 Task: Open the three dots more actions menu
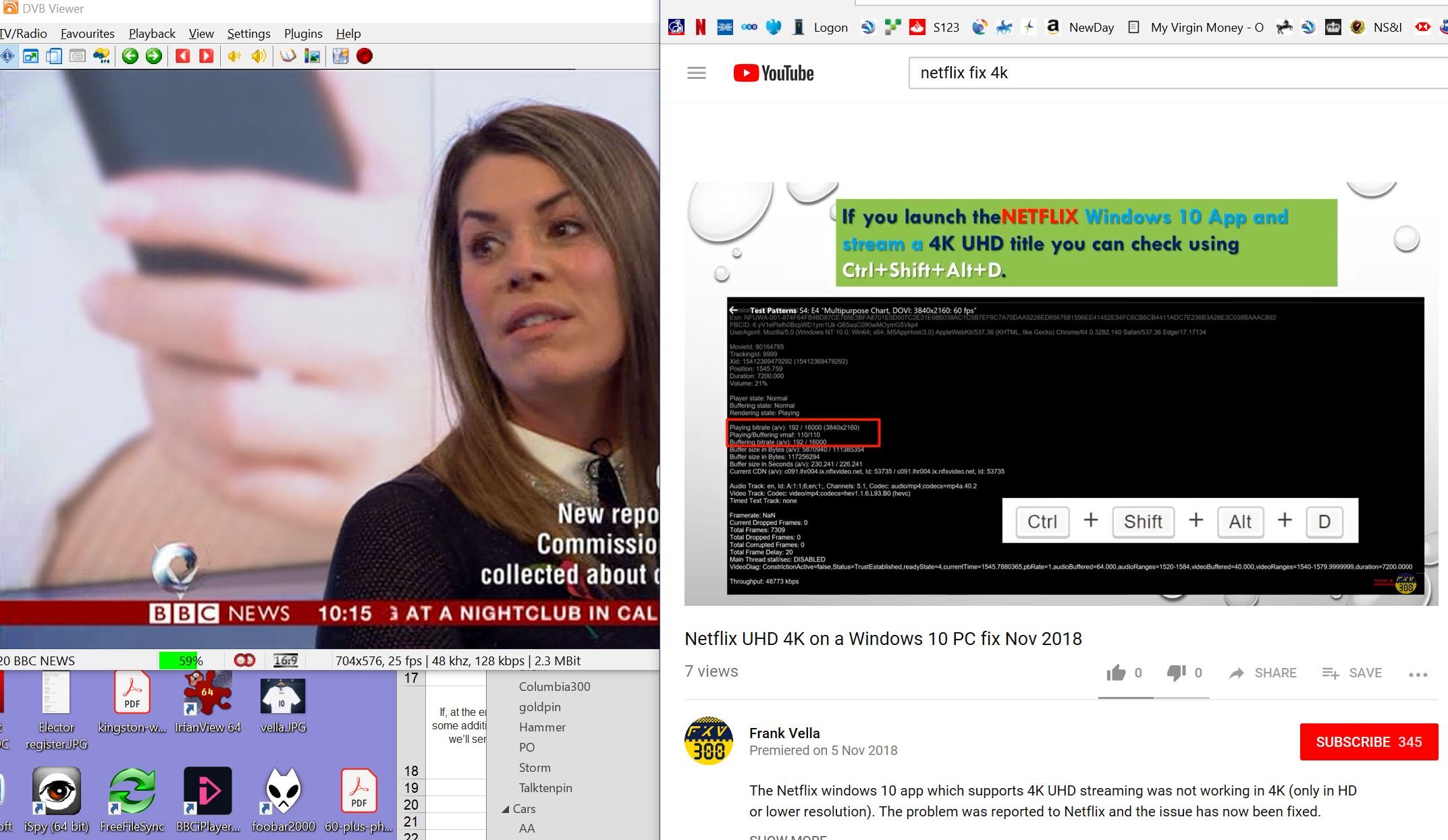[1418, 674]
